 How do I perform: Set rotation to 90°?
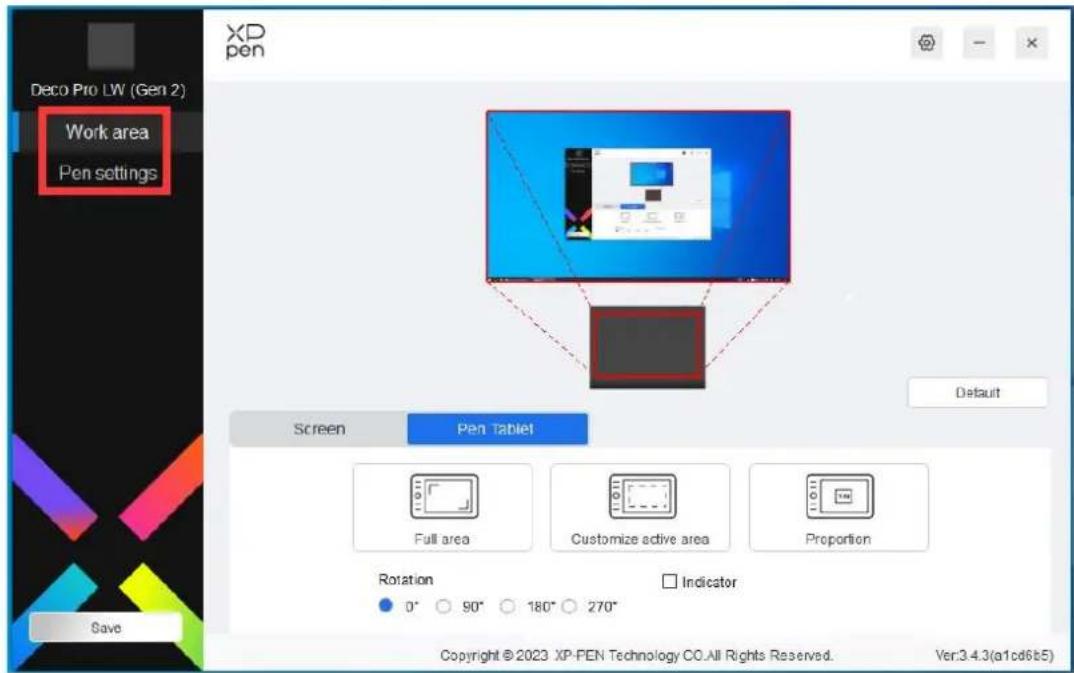(x=443, y=606)
